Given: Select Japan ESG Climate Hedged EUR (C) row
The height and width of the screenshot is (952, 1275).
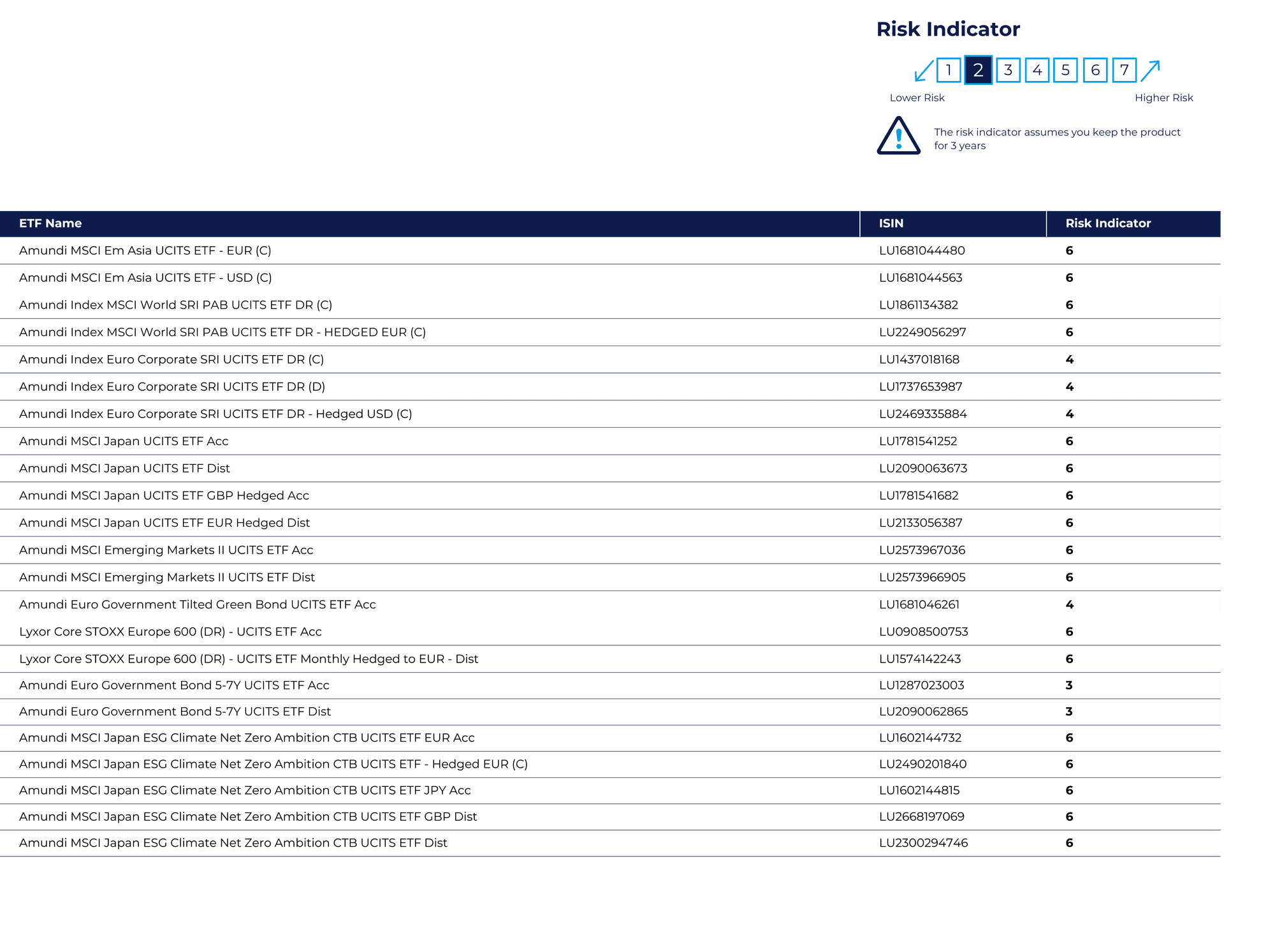Looking at the screenshot, I should click(x=610, y=764).
